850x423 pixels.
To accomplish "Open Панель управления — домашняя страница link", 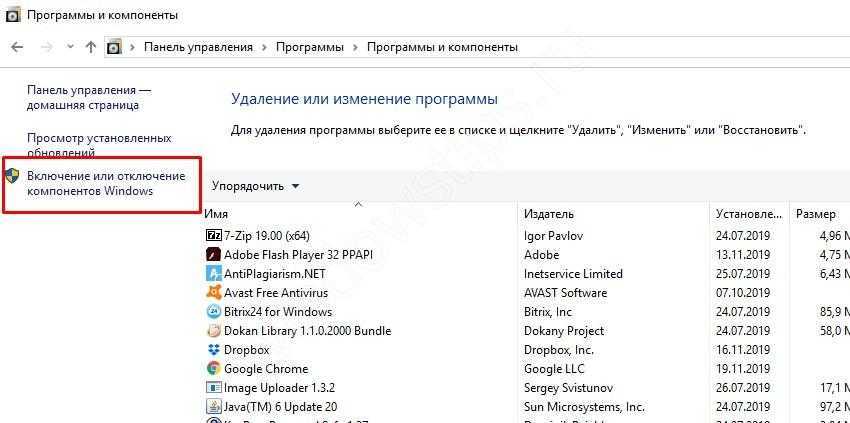I will tap(89, 98).
